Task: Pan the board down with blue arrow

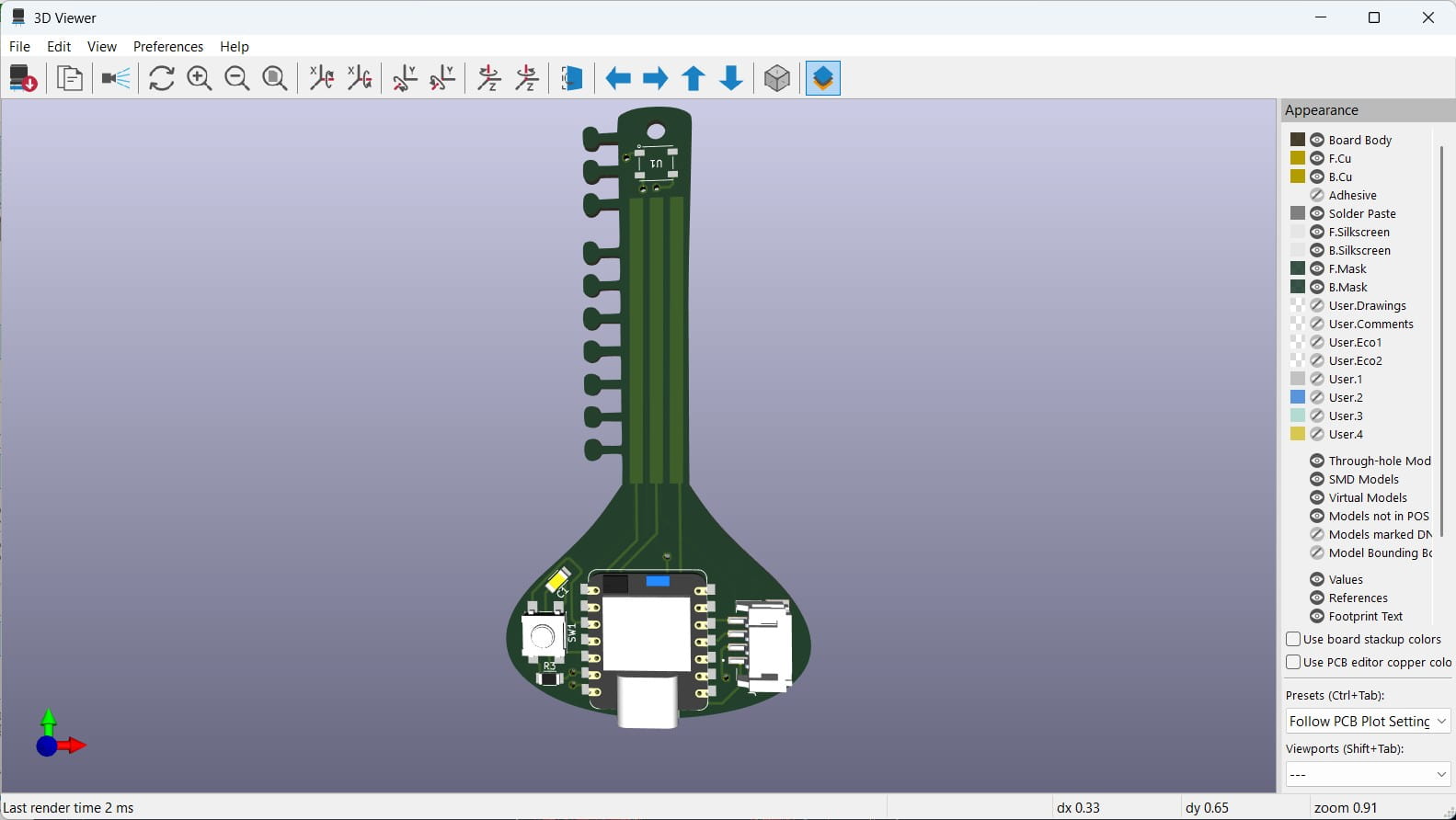Action: [x=731, y=78]
